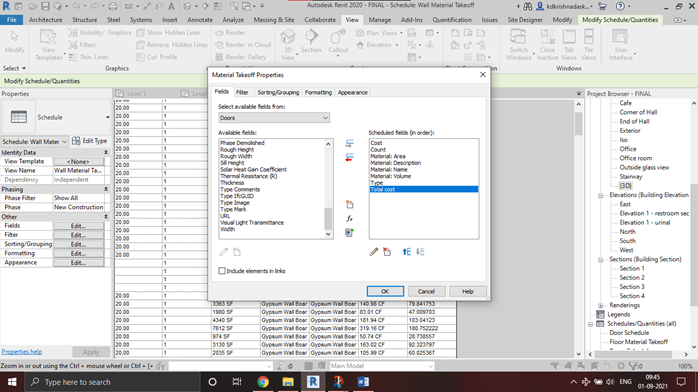Click the Delete parameter icon under Scheduled fields

387,252
